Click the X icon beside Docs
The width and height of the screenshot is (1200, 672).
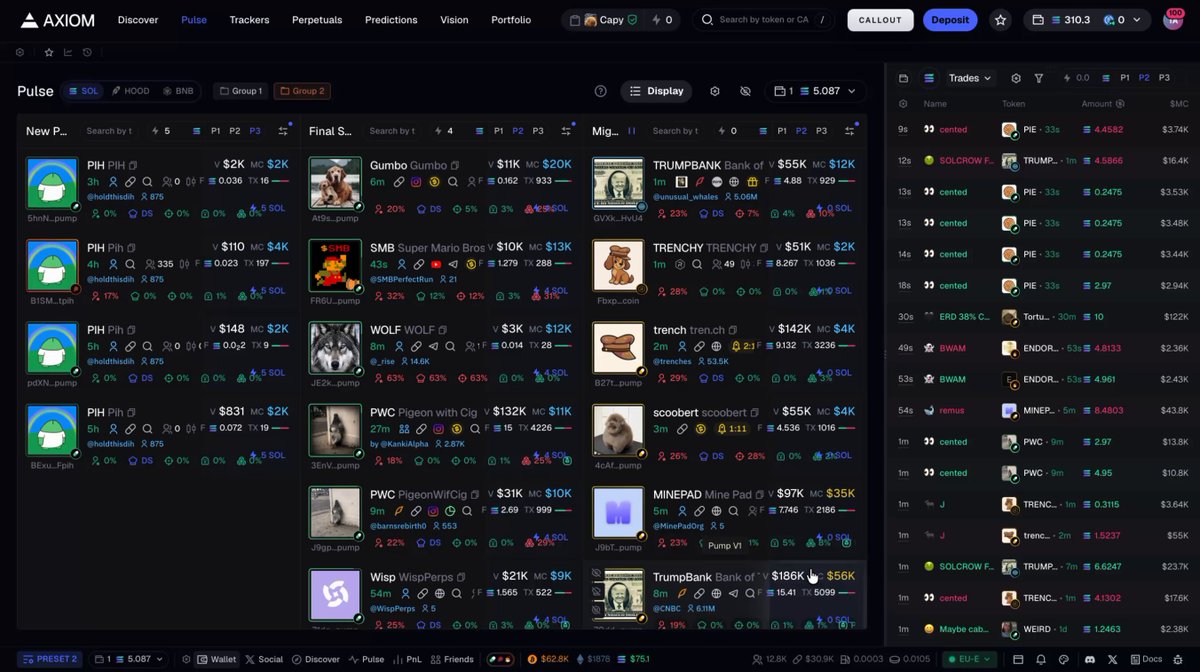pyautogui.click(x=1111, y=659)
